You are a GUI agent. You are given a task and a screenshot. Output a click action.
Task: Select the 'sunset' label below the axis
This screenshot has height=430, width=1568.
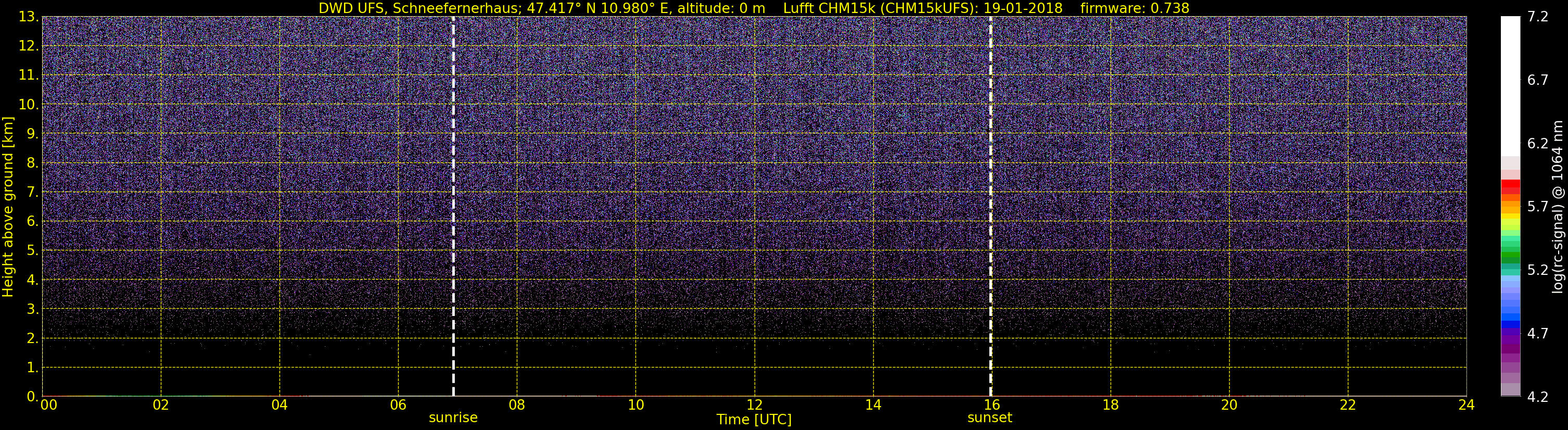click(990, 418)
